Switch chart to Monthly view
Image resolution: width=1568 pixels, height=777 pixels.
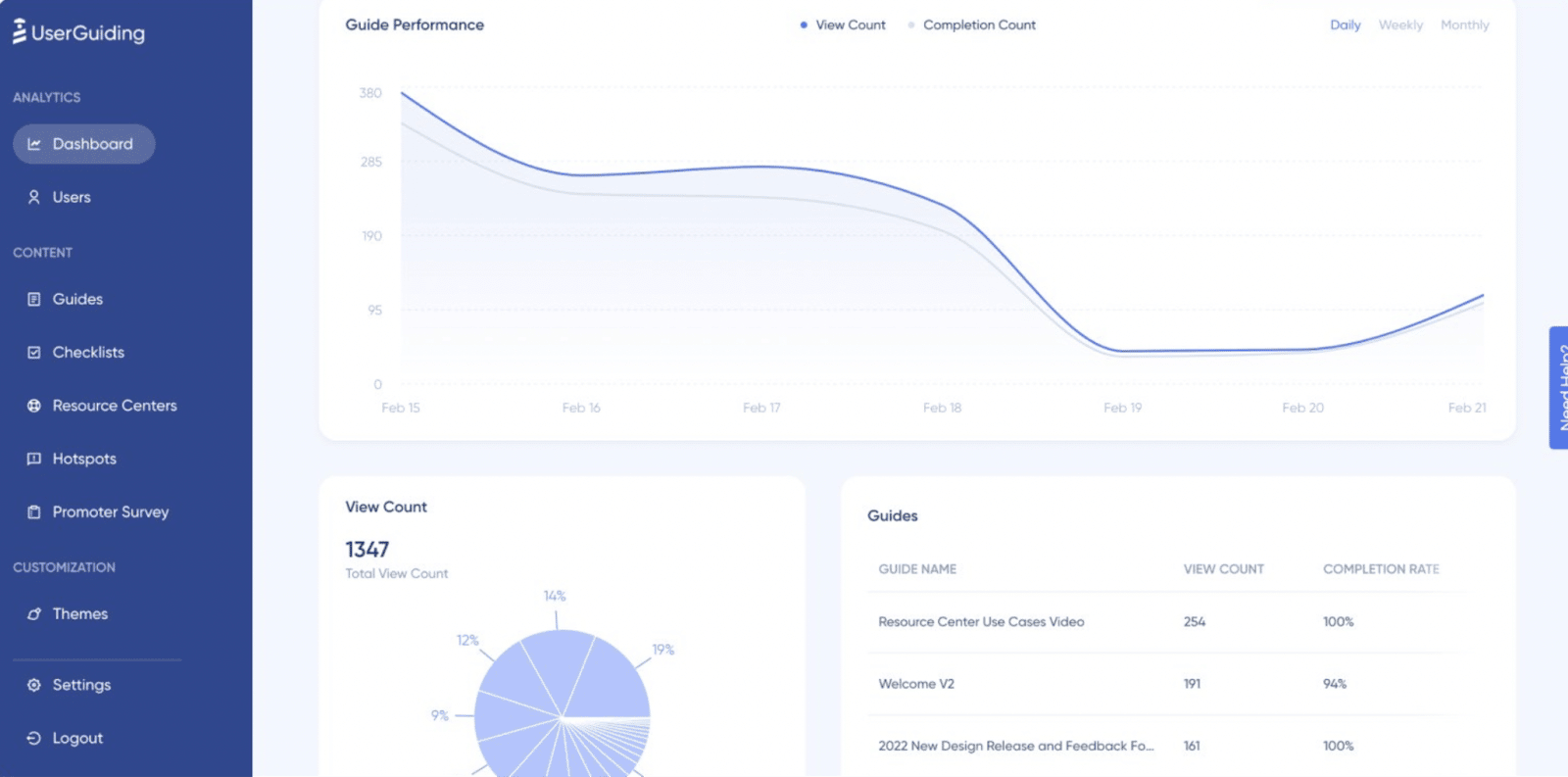point(1464,24)
